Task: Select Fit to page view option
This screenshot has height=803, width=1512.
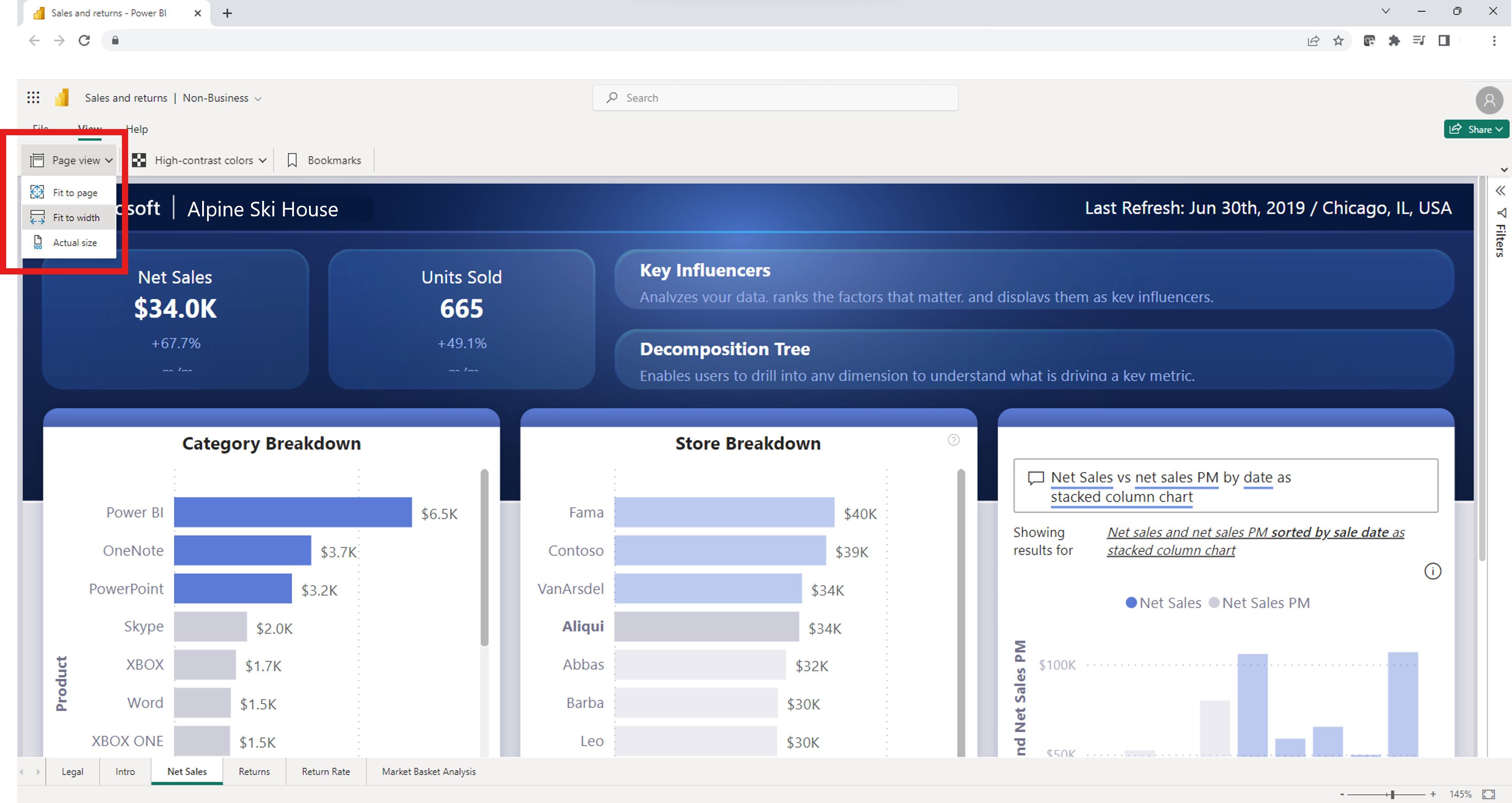Action: click(75, 192)
